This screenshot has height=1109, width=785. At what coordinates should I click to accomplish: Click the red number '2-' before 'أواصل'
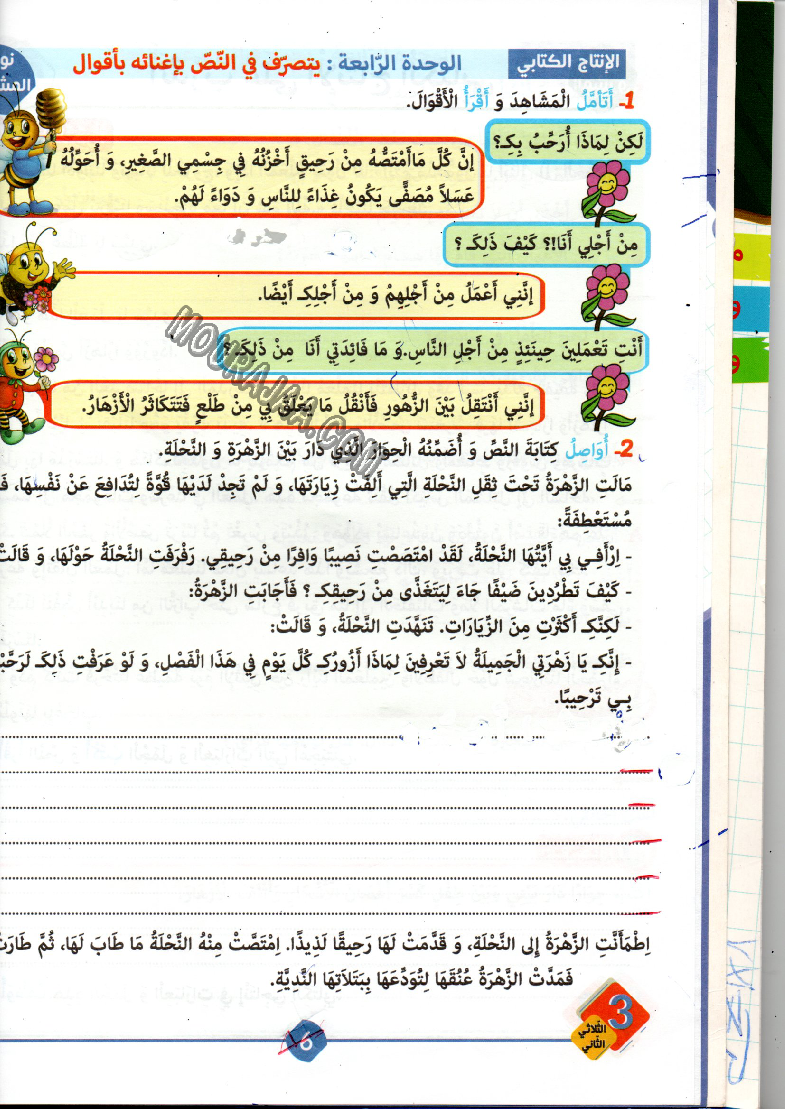623,450
